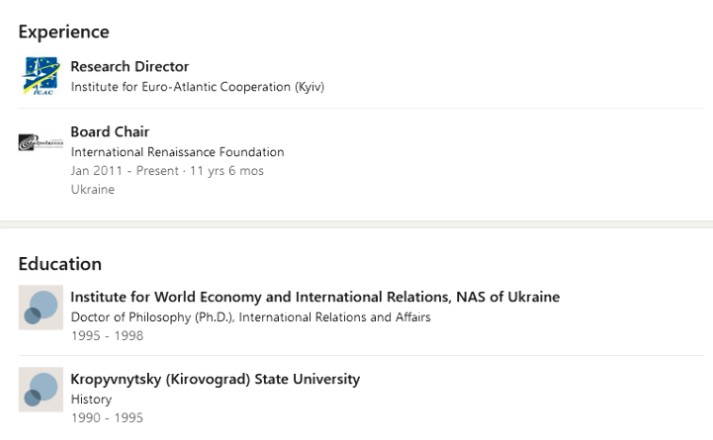Click the International Relations and Affairs text

335,317
